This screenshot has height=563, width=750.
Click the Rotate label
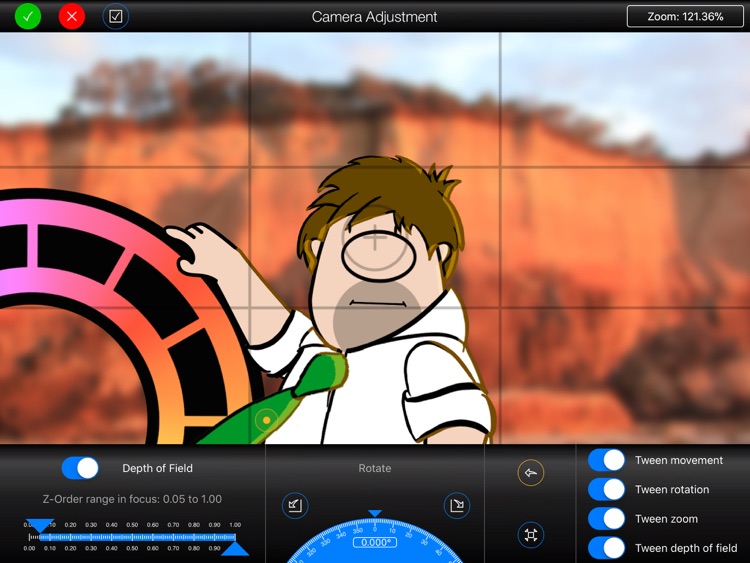(x=375, y=468)
